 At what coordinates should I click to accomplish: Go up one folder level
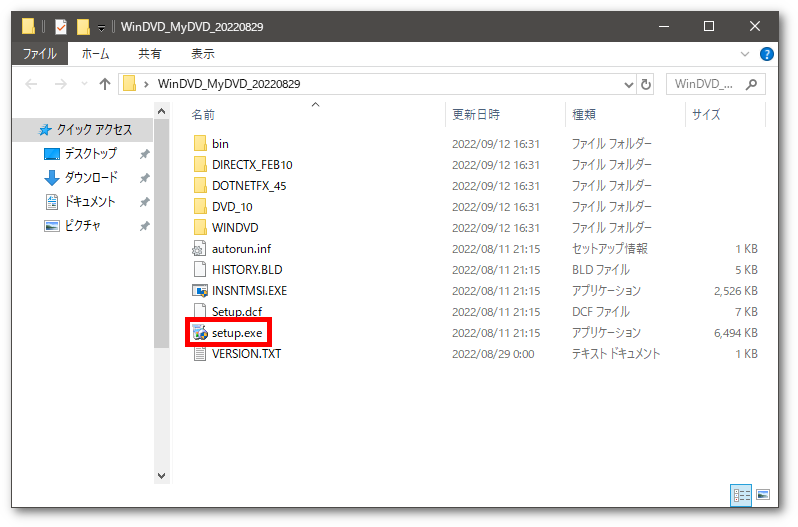tap(105, 84)
